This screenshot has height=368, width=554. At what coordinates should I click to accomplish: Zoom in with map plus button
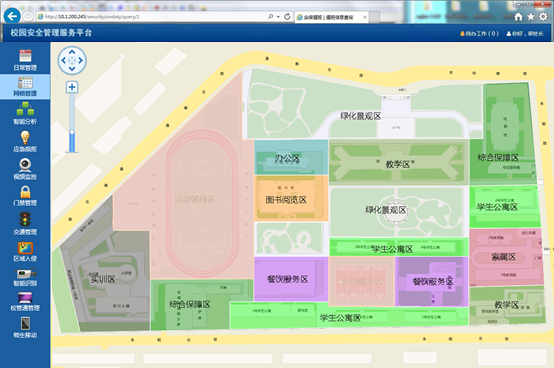point(72,87)
